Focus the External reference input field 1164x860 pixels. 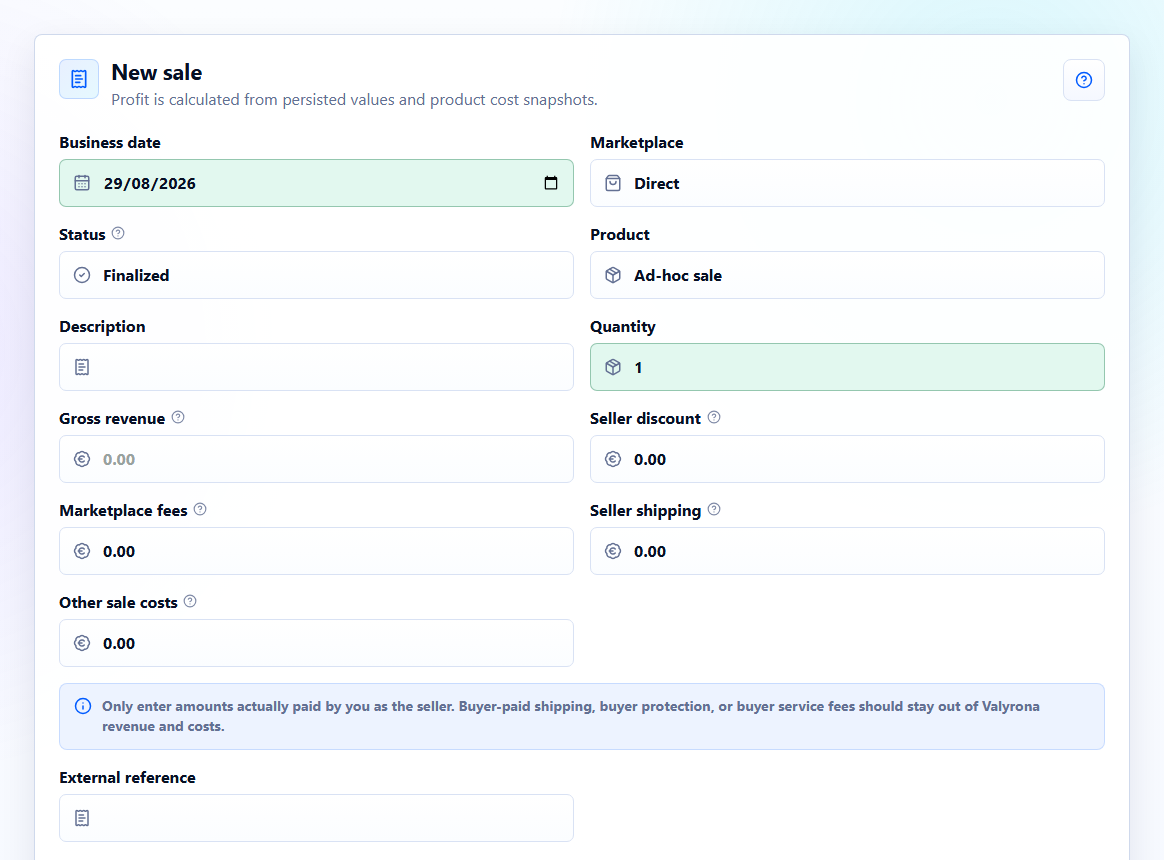316,818
